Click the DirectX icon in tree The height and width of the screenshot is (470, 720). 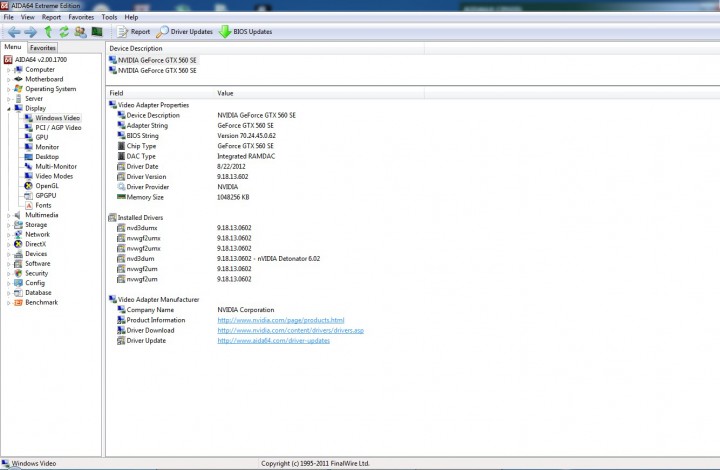18,244
